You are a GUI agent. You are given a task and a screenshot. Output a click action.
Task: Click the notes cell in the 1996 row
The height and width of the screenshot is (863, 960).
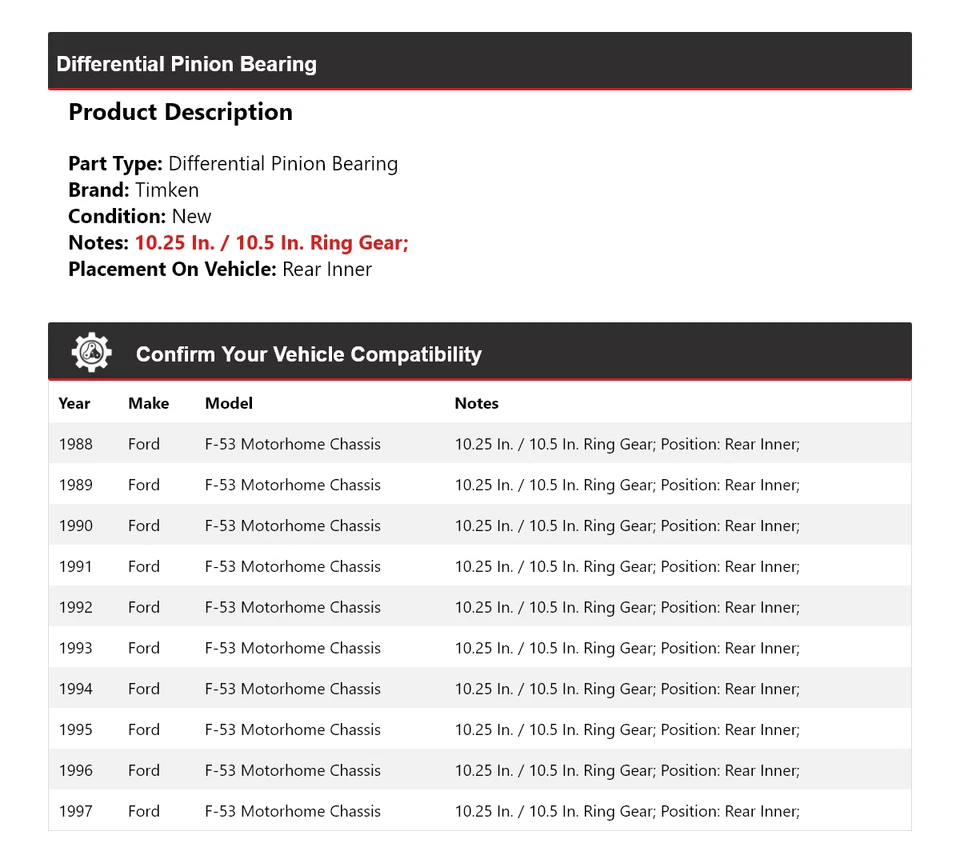[627, 770]
